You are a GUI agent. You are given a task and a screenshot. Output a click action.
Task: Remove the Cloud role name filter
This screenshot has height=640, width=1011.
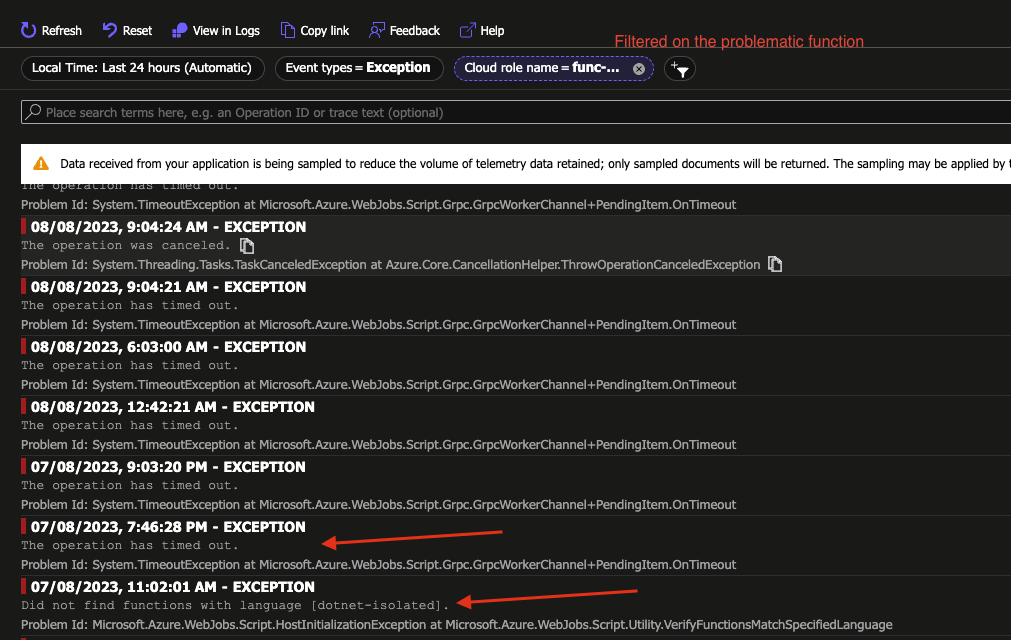[638, 68]
